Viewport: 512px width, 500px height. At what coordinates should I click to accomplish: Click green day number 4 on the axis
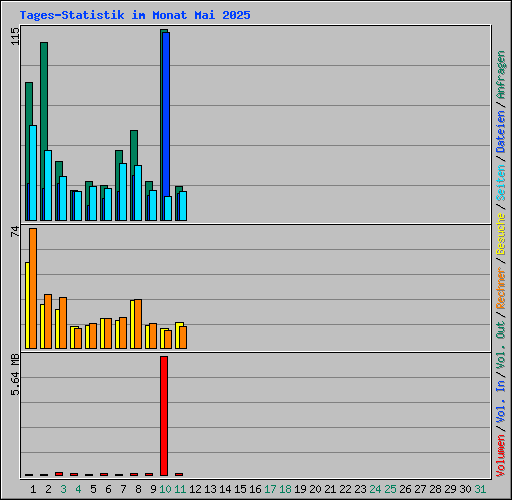(78, 489)
